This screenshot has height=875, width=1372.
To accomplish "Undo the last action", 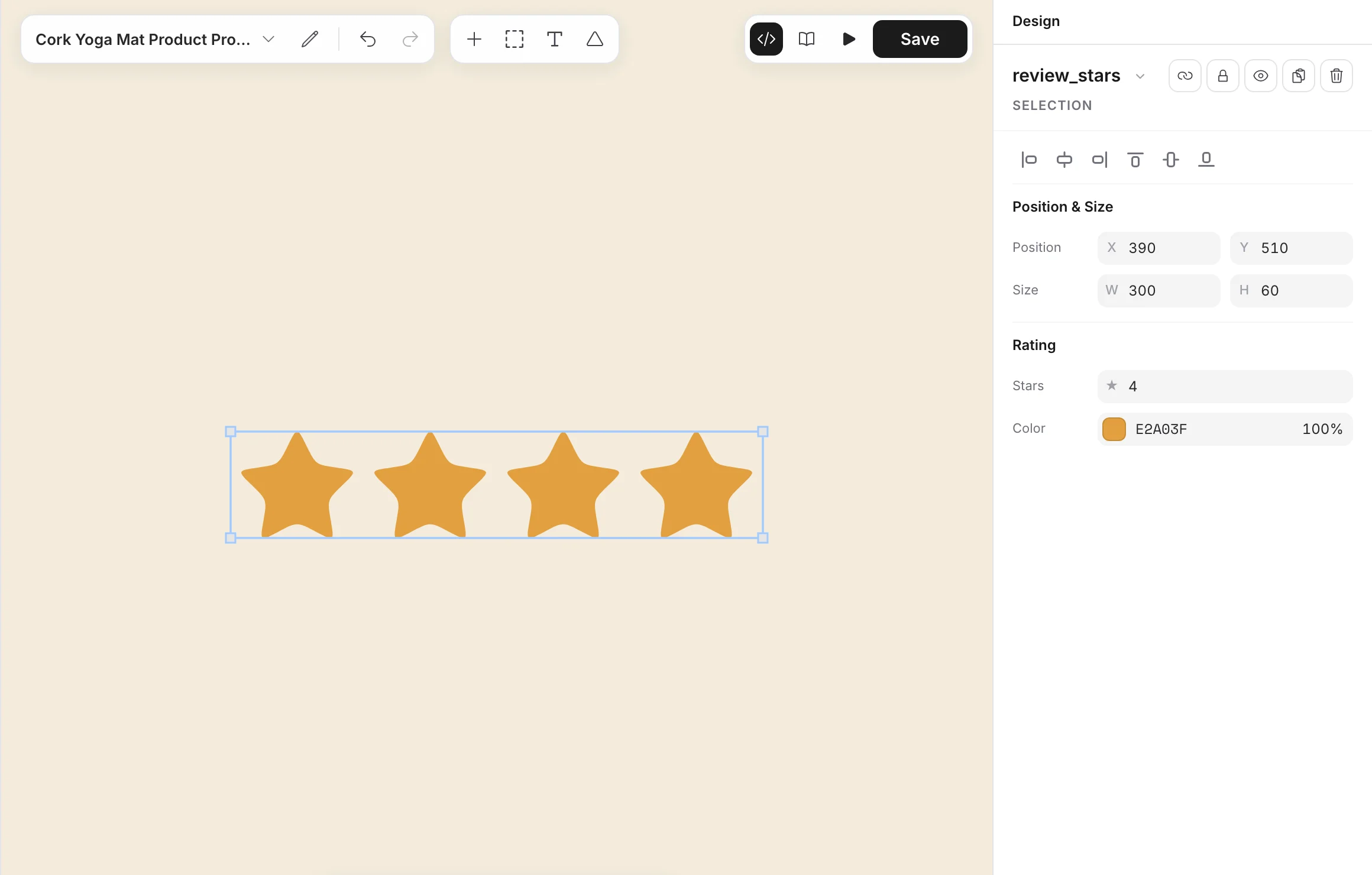I will (x=368, y=39).
